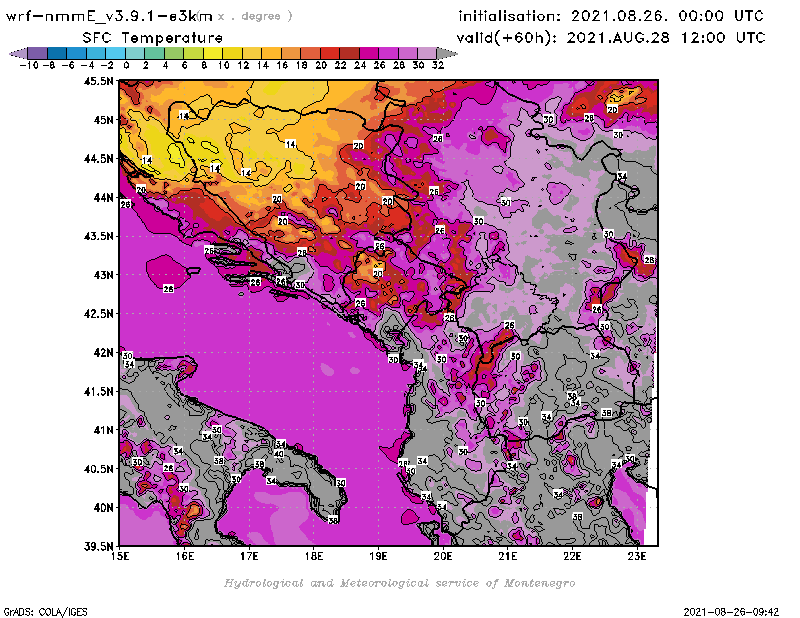
Task: Click the 21E longitude axis label
Action: pos(508,556)
